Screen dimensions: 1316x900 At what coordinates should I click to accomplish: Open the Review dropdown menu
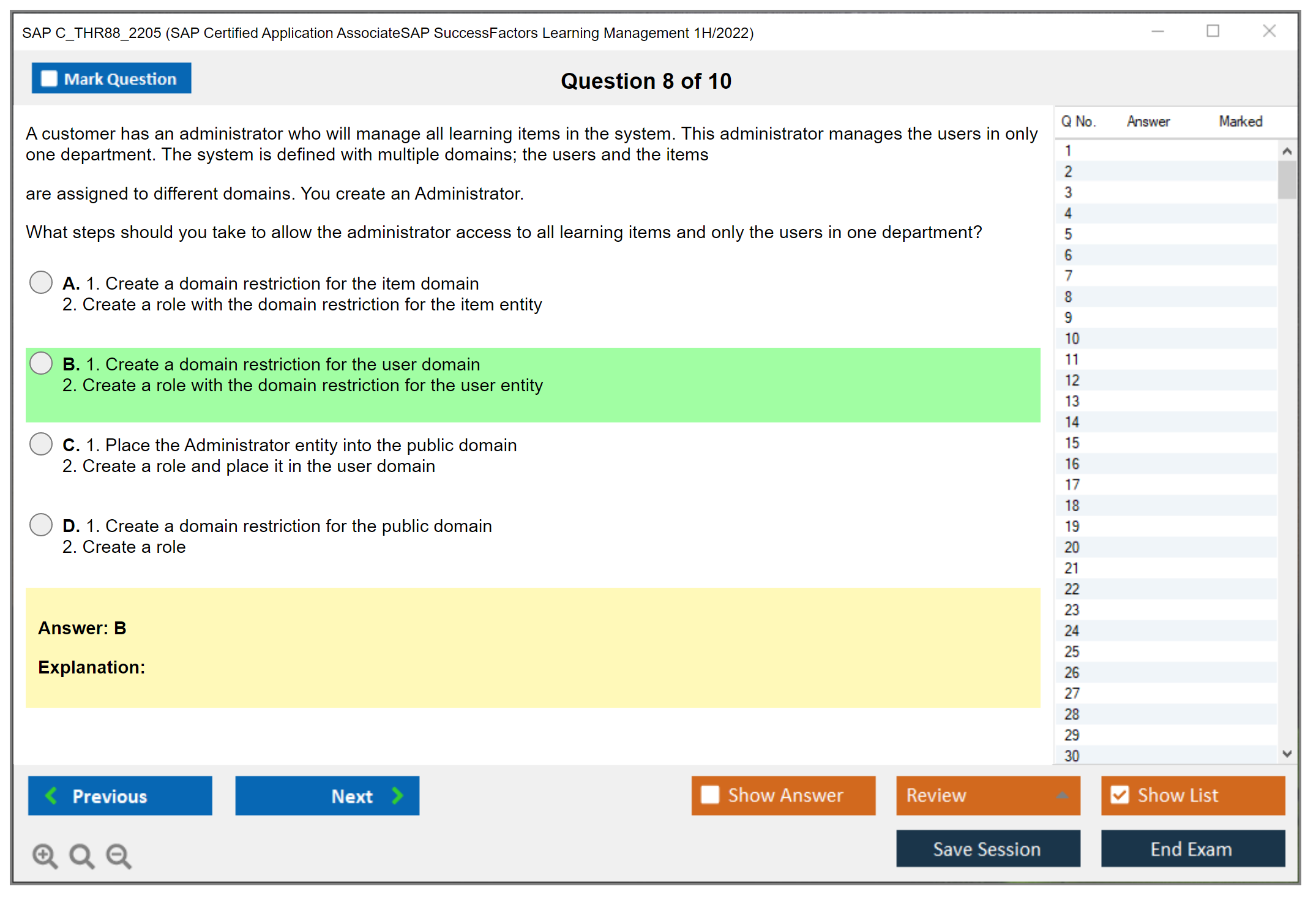point(1062,795)
